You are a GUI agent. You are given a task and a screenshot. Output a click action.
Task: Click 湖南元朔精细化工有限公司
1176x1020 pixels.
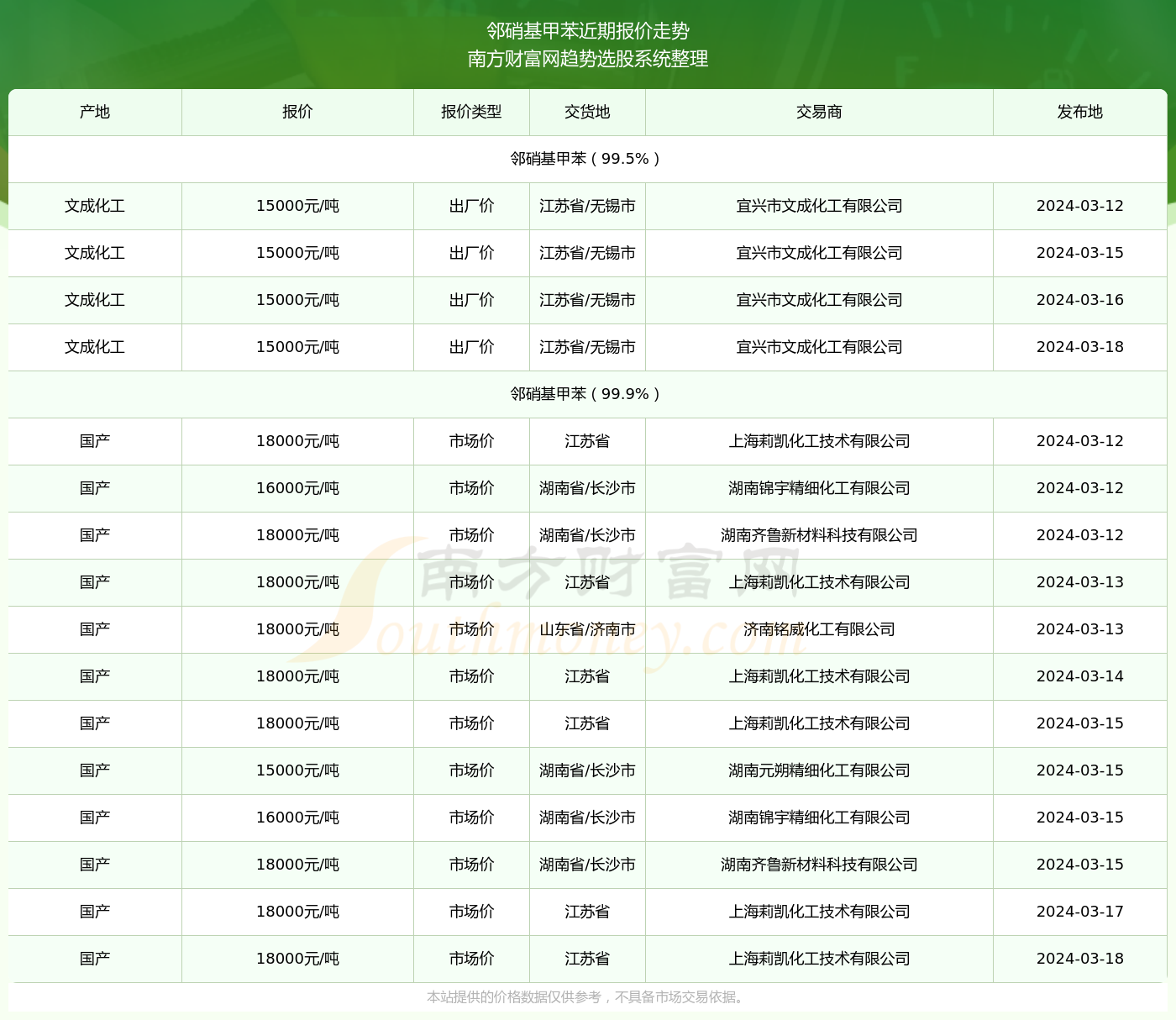[819, 770]
